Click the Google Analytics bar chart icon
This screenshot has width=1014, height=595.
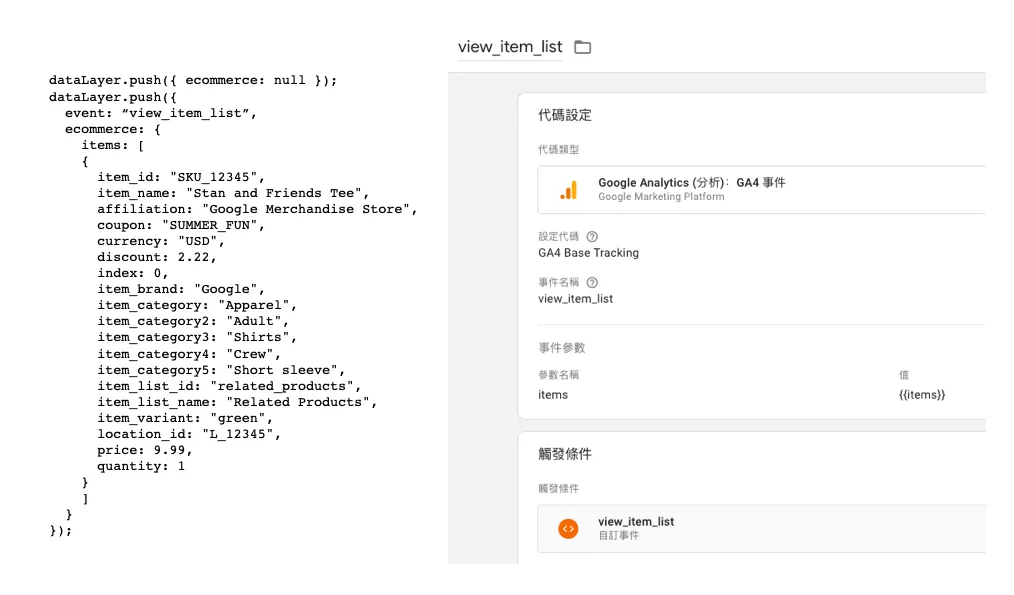568,190
